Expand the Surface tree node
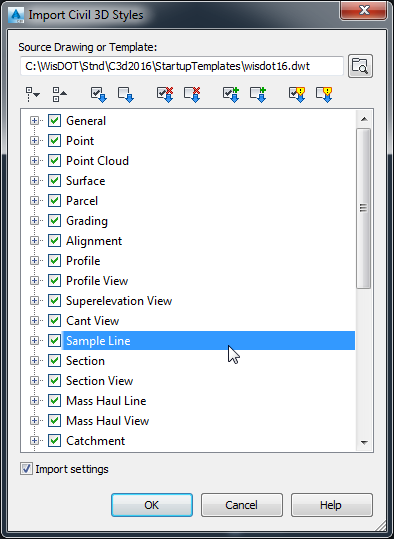394x539 pixels. coord(34,180)
